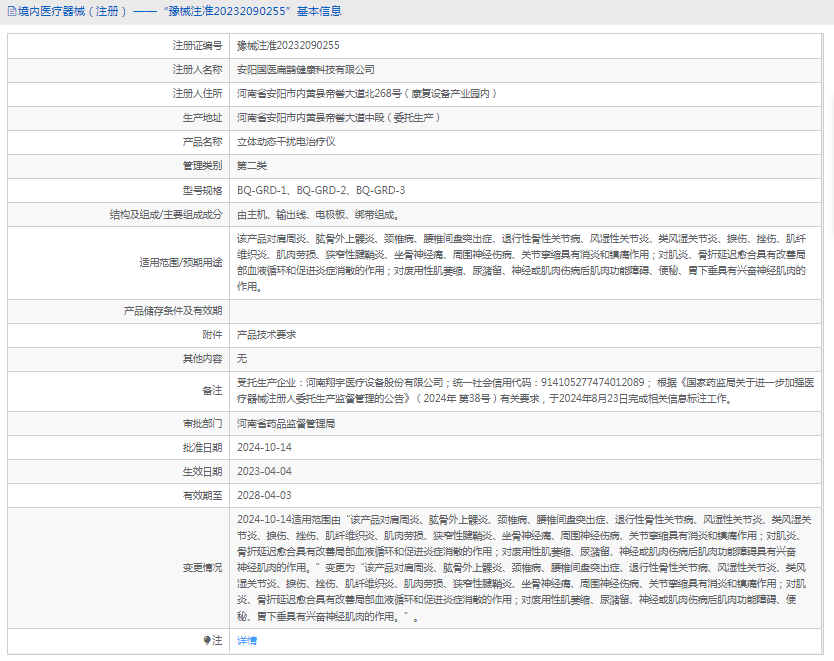Screen dimensions: 834x661
Task: Select management class value 第二类
Action: (252, 166)
